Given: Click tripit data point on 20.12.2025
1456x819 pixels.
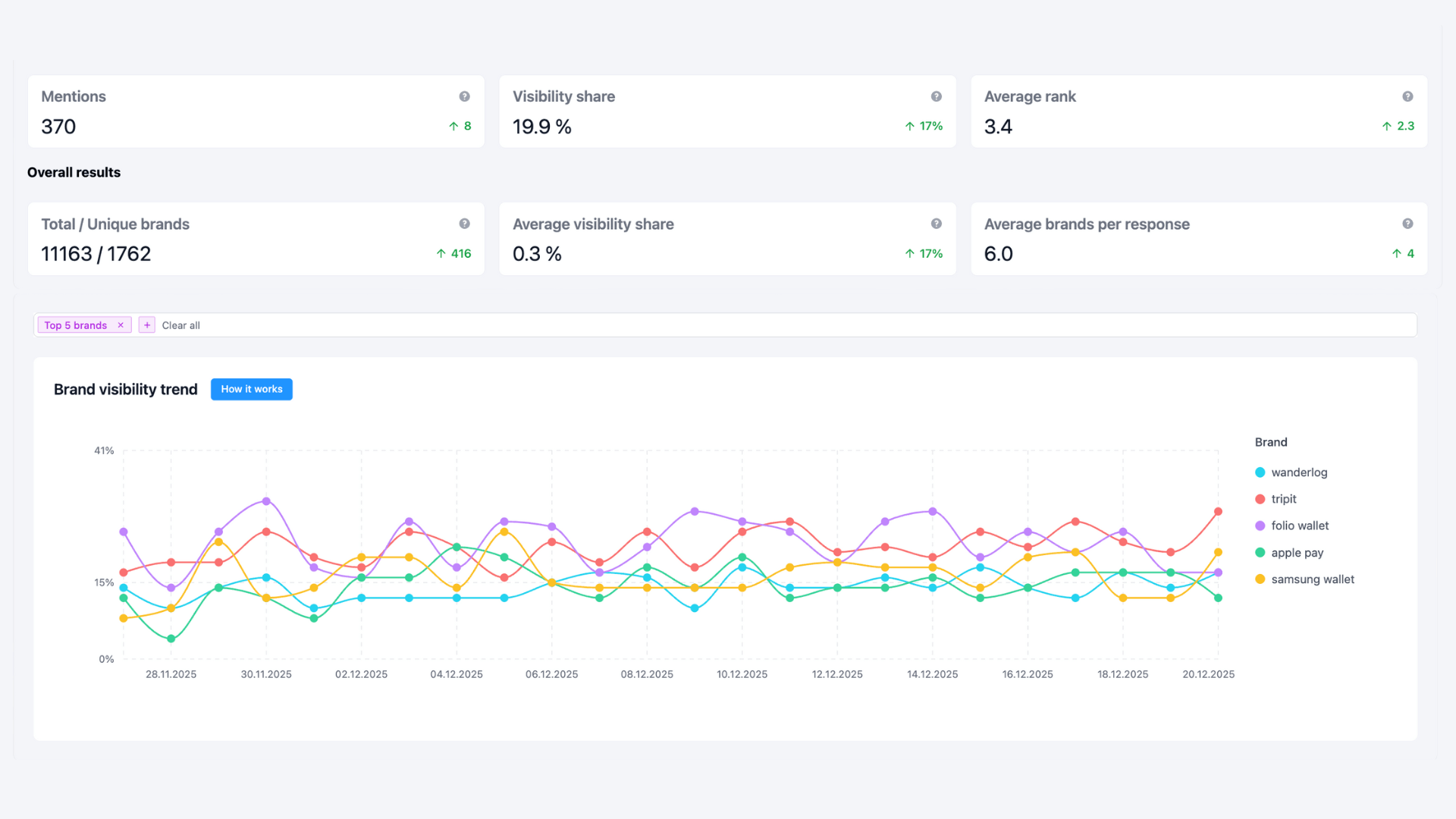Looking at the screenshot, I should [1218, 512].
